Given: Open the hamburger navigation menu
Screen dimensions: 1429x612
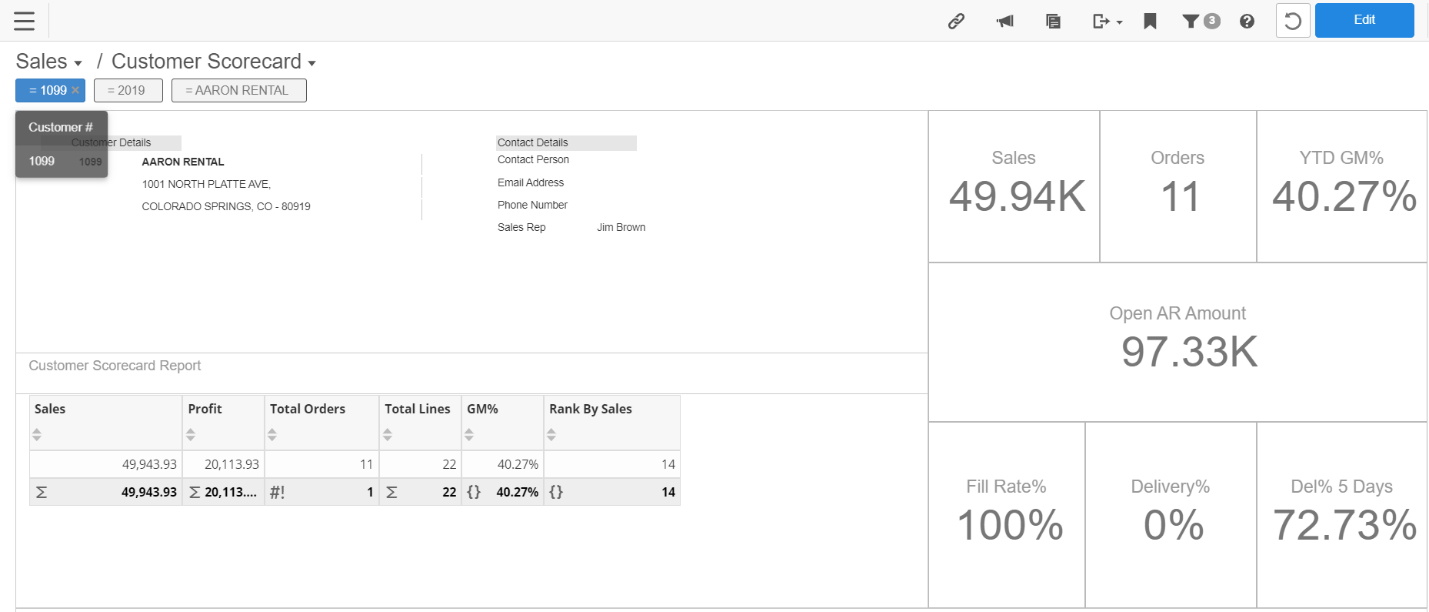Looking at the screenshot, I should pyautogui.click(x=24, y=20).
